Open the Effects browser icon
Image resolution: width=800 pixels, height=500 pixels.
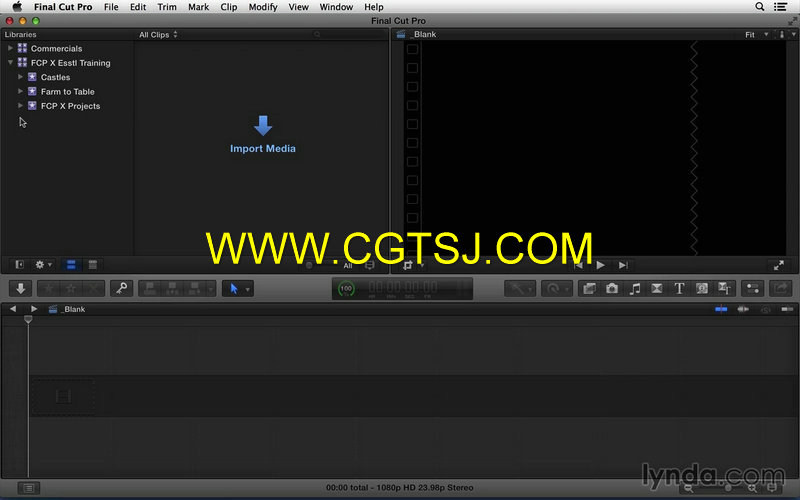(x=589, y=289)
